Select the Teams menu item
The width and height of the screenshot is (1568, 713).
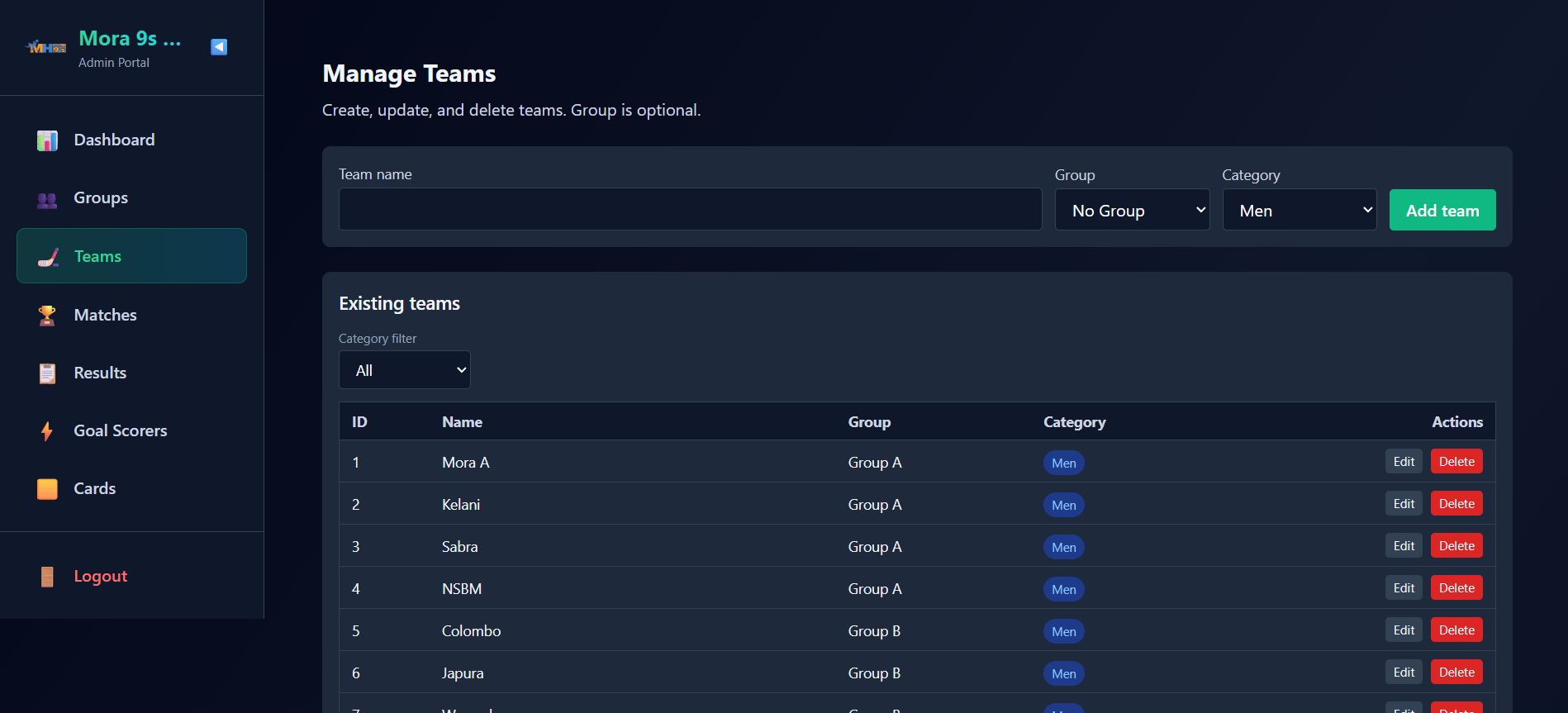pos(132,256)
